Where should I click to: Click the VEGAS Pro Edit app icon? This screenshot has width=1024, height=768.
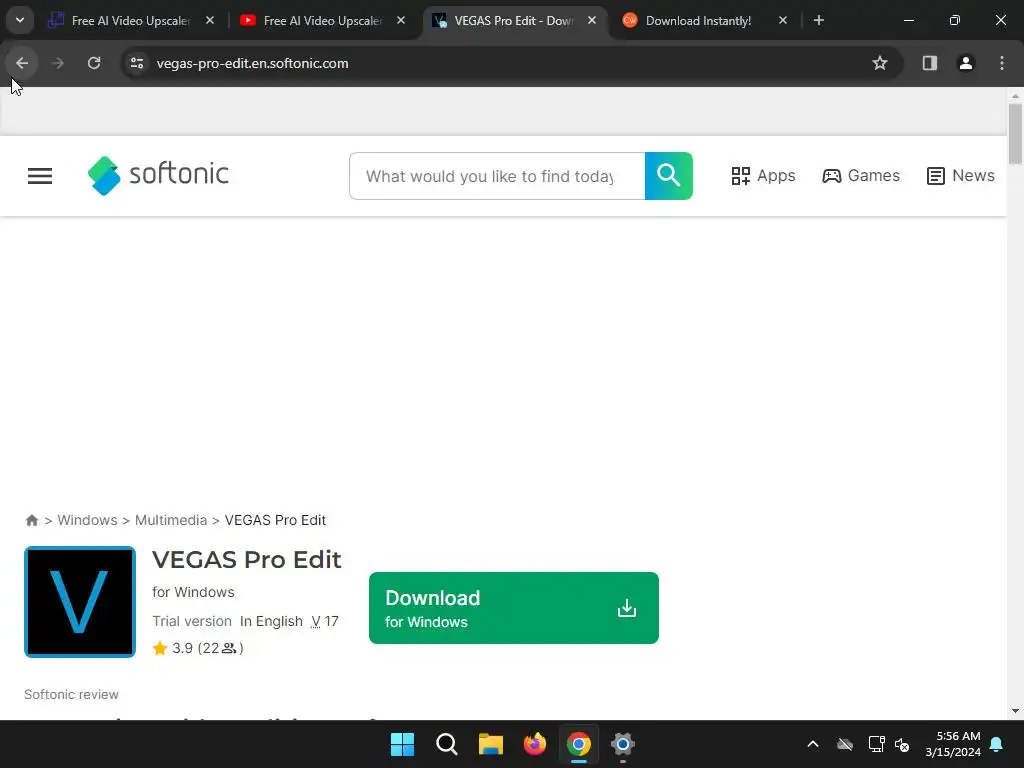[x=80, y=602]
